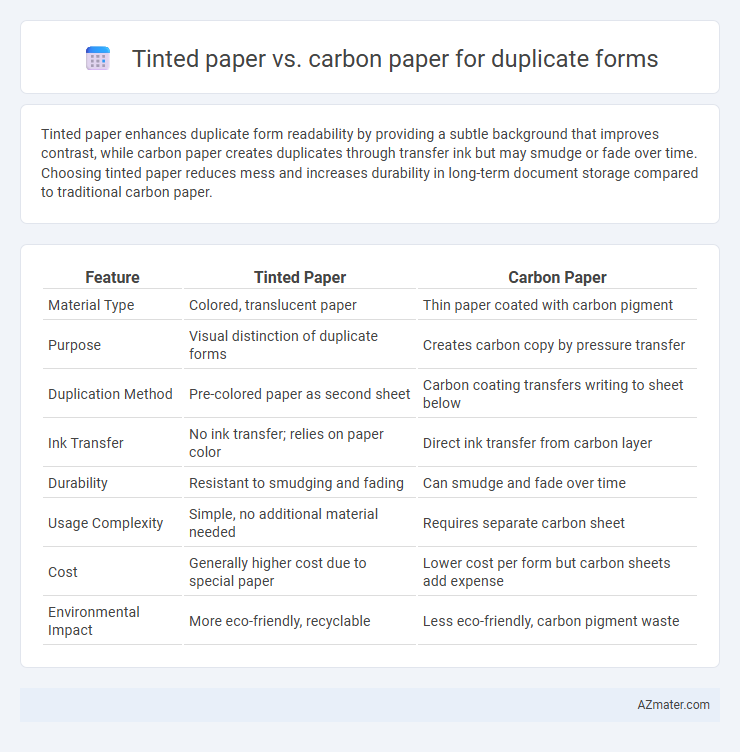740x752 pixels.
Task: Click the Environmental Impact row label
Action: [94, 621]
